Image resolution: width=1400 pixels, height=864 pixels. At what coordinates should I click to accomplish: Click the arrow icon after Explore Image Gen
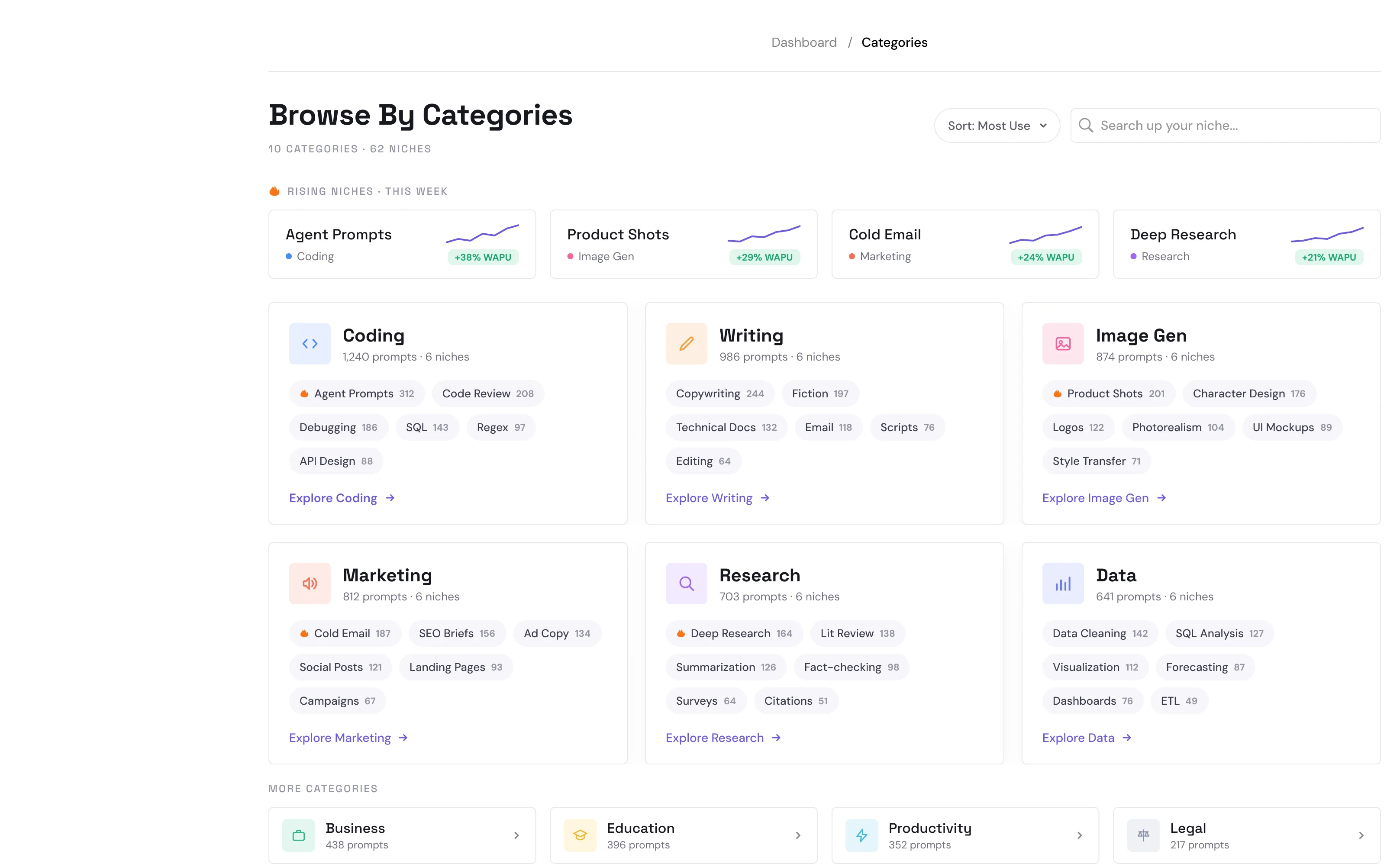[x=1161, y=498]
